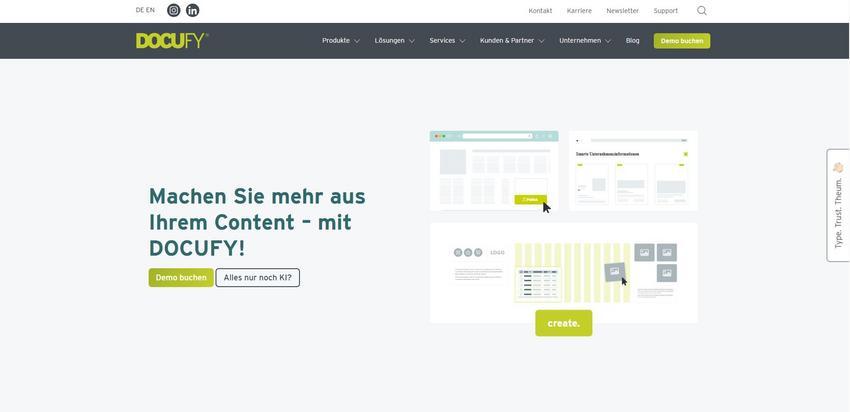Switch language to EN
850x412 pixels.
coord(150,10)
